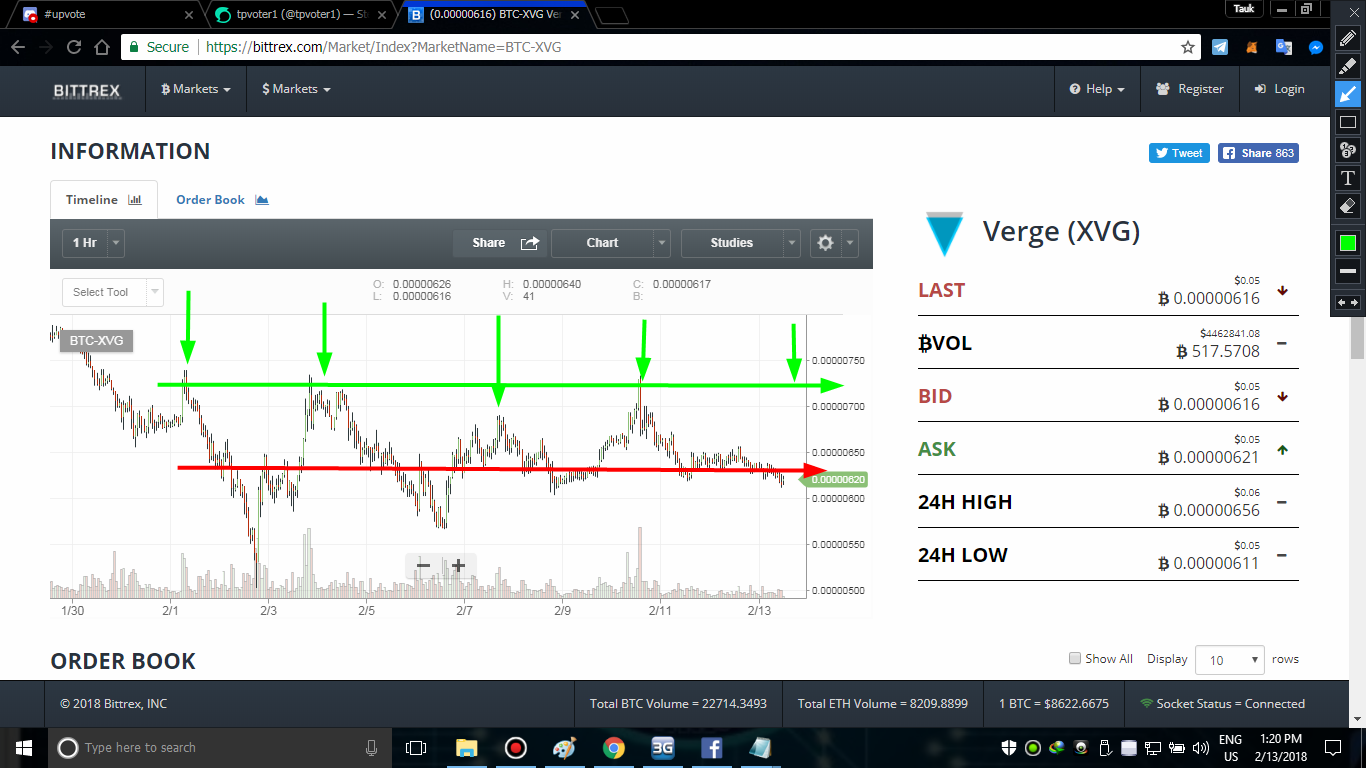
Task: Open the Bitcoin Markets dropdown menu
Action: point(196,89)
